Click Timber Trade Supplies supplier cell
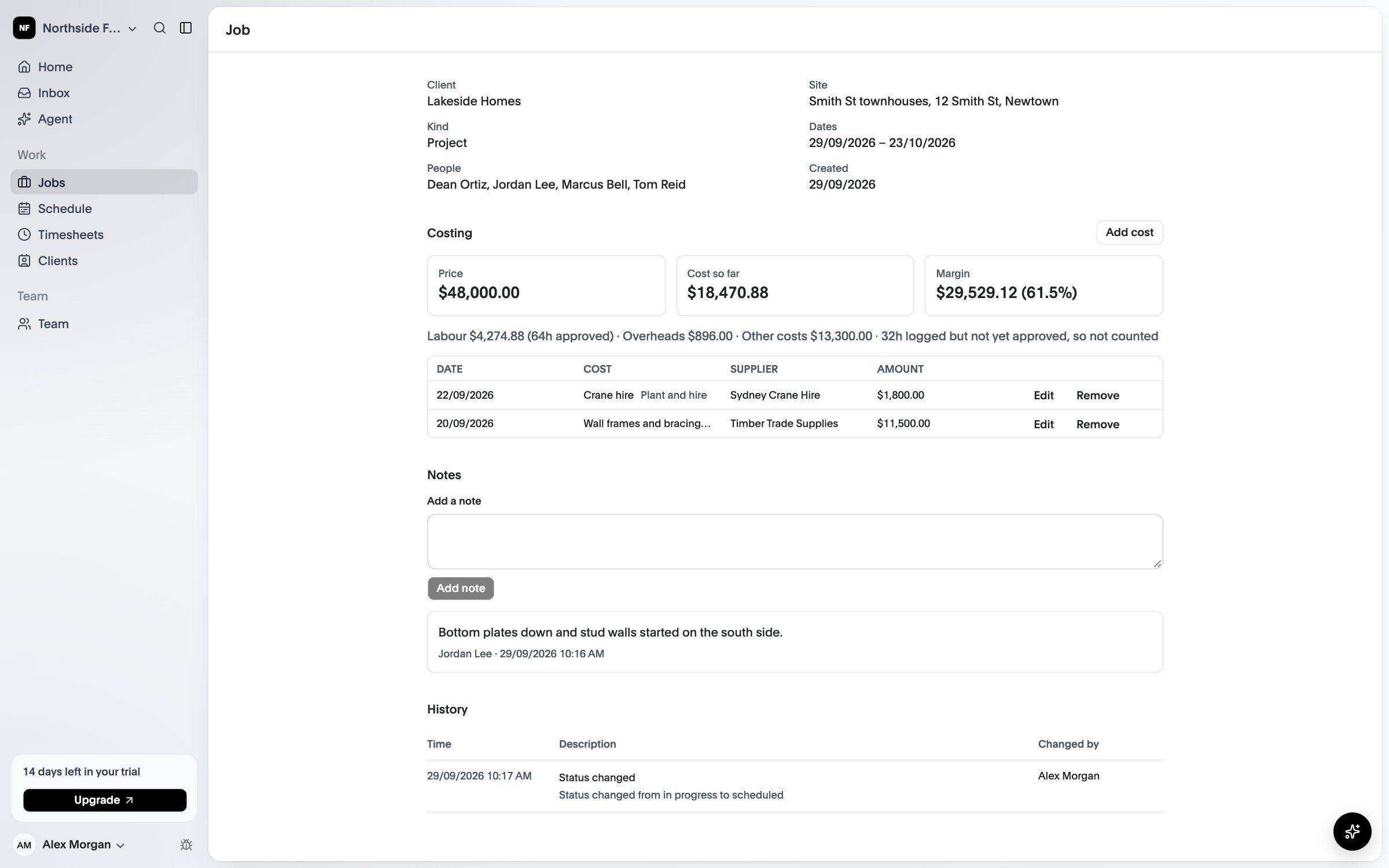The height and width of the screenshot is (868, 1389). tap(784, 424)
